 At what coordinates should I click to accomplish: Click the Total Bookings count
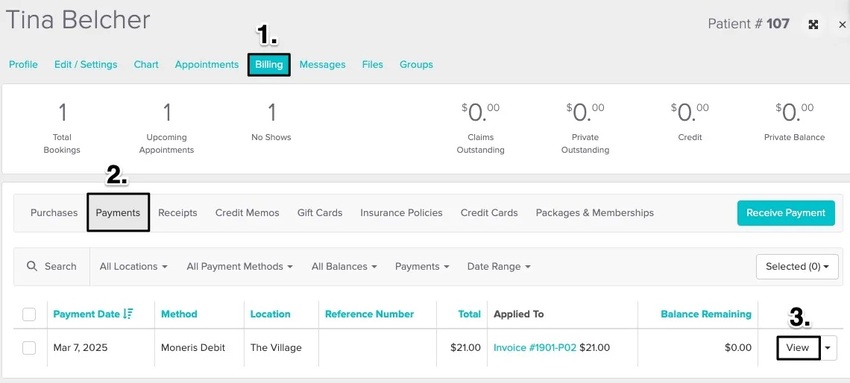(62, 113)
